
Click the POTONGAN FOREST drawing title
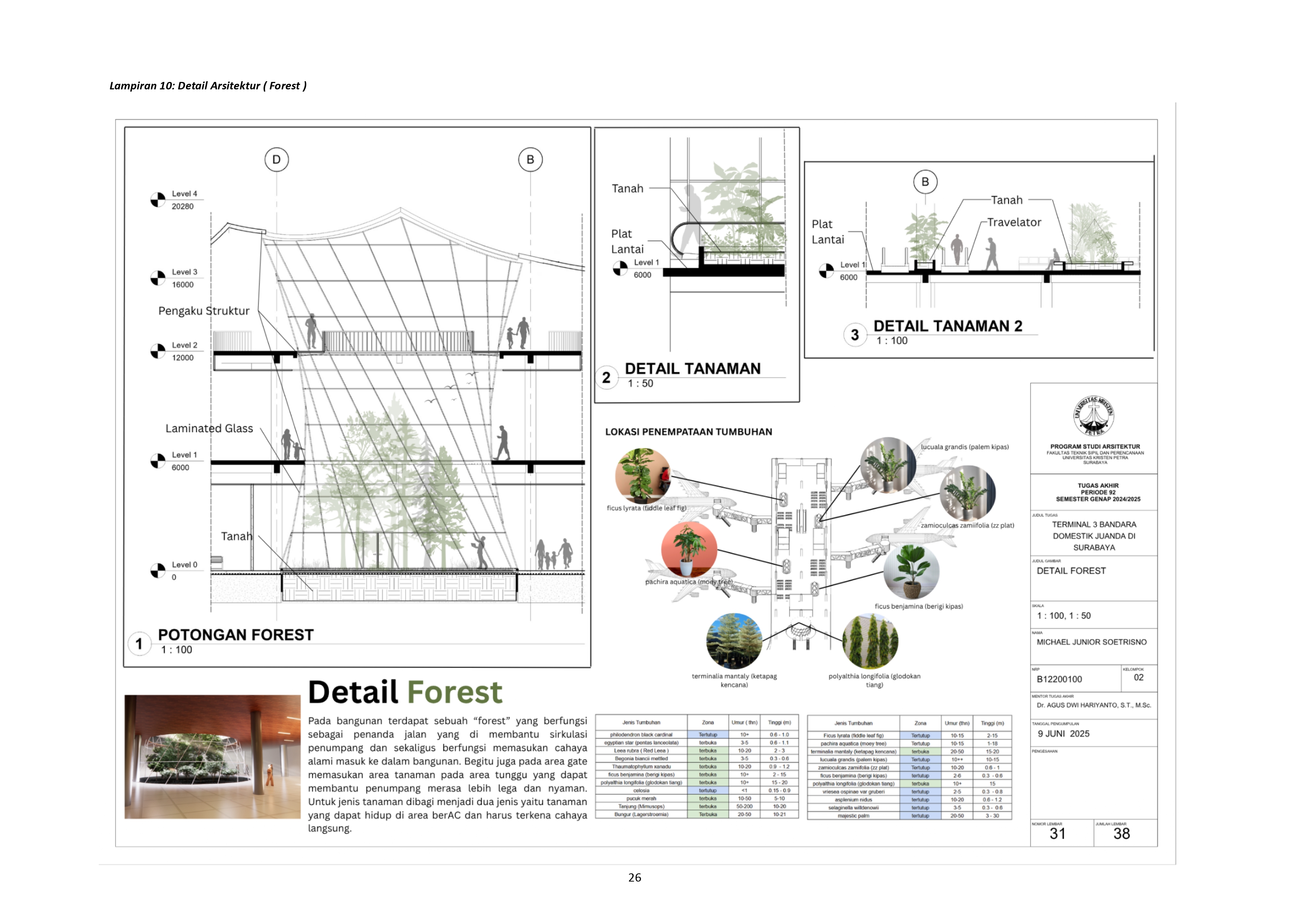click(x=236, y=635)
